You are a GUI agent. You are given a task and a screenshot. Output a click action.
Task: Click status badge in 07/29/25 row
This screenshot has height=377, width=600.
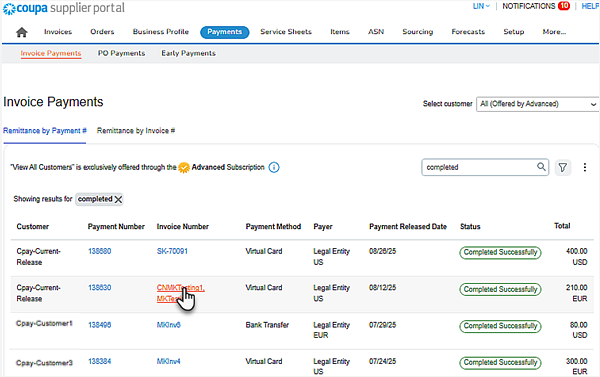pos(501,326)
